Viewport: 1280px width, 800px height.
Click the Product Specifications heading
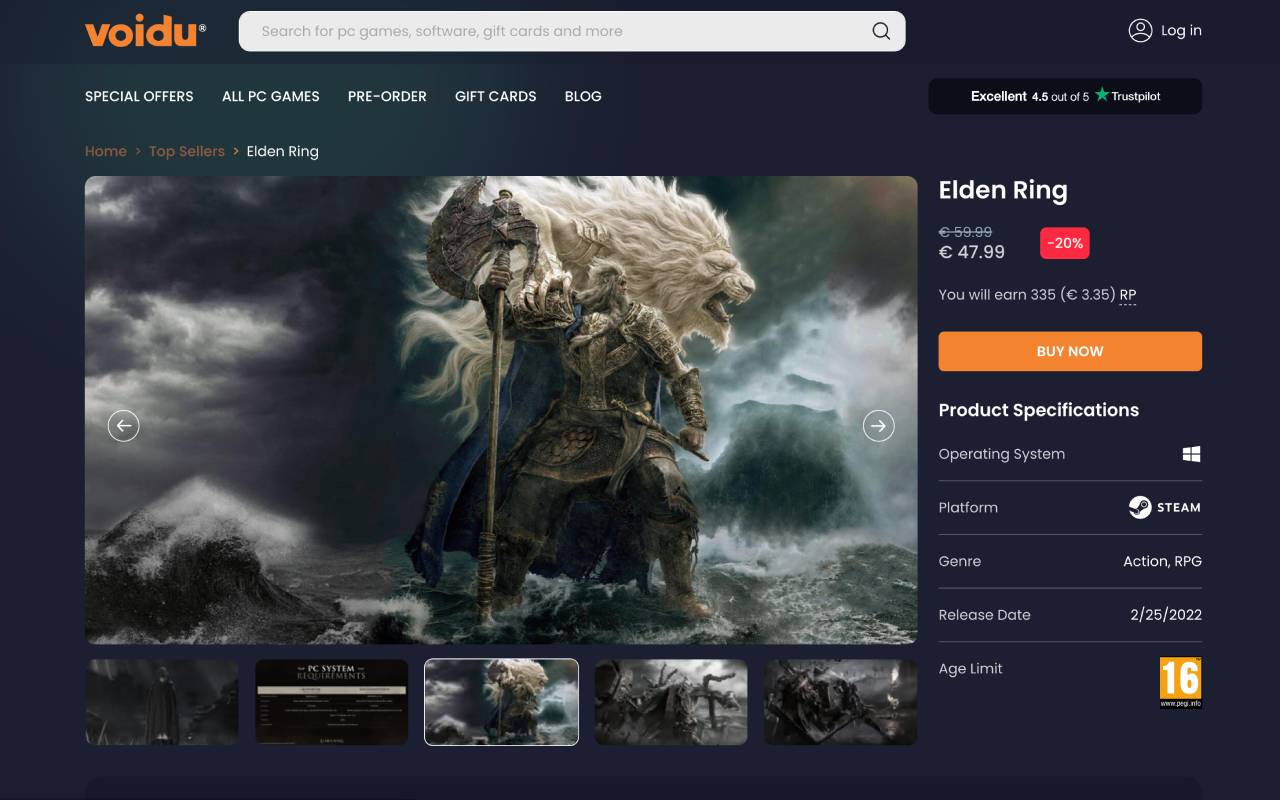click(x=1039, y=410)
